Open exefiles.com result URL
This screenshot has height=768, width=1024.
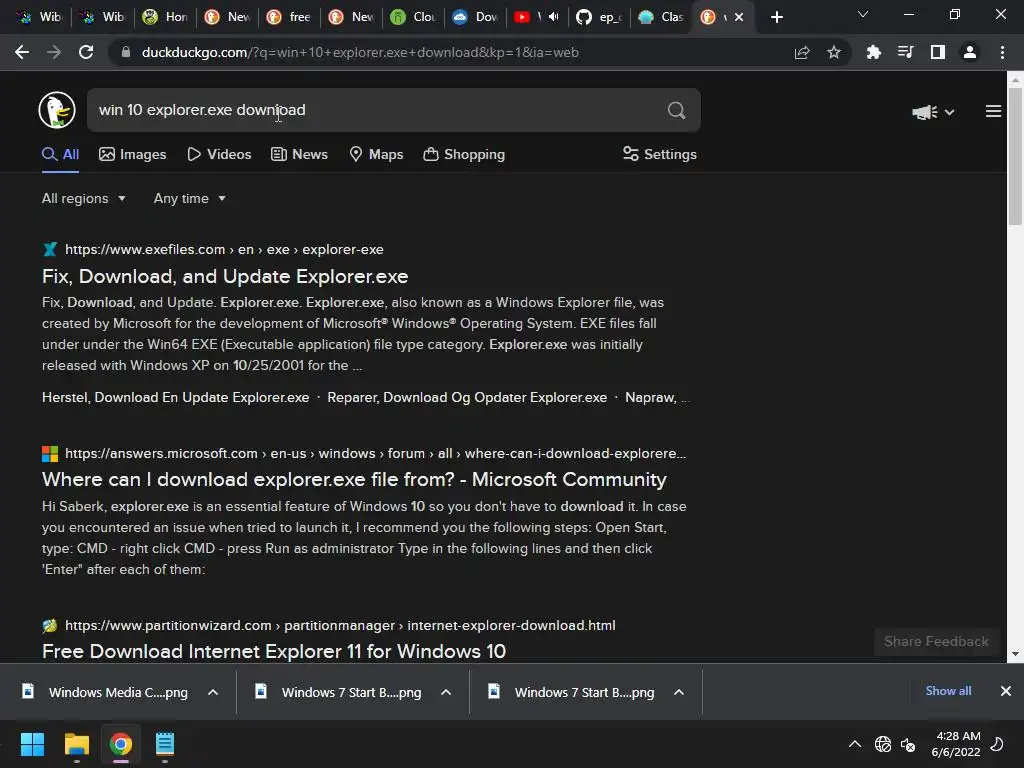pyautogui.click(x=224, y=249)
